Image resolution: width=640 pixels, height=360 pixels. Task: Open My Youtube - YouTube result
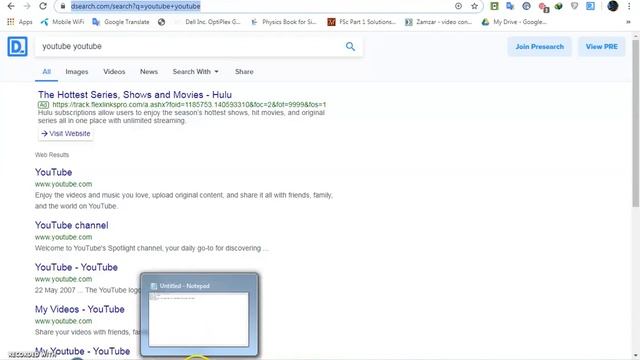[83, 351]
